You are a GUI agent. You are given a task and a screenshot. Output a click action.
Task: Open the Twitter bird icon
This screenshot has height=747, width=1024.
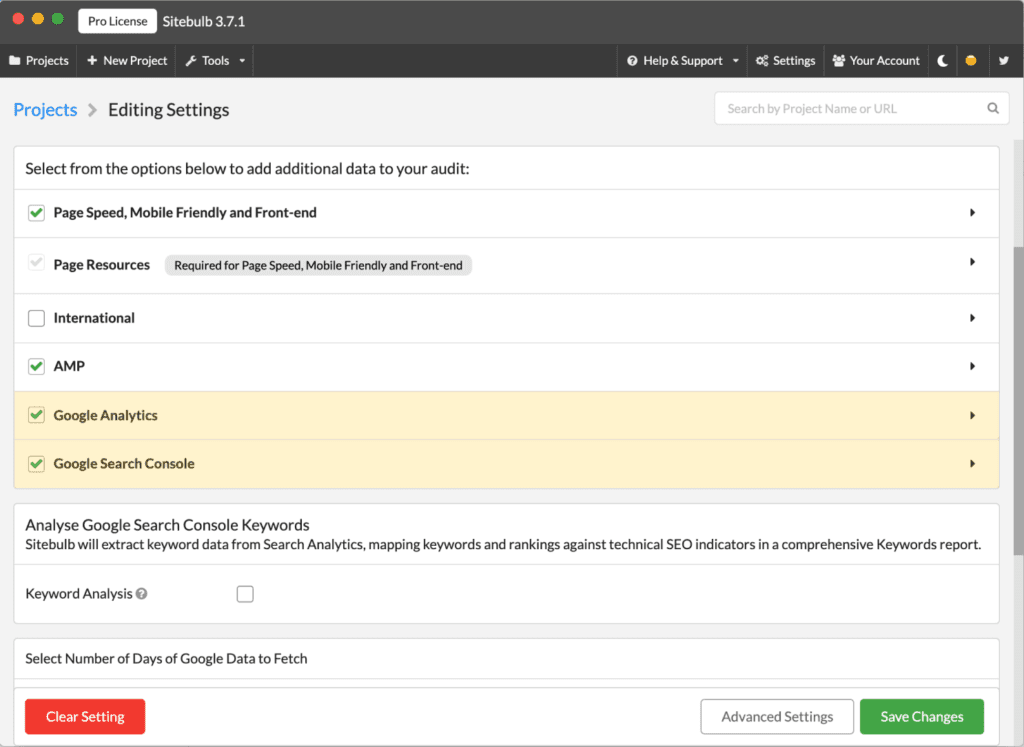(1004, 61)
